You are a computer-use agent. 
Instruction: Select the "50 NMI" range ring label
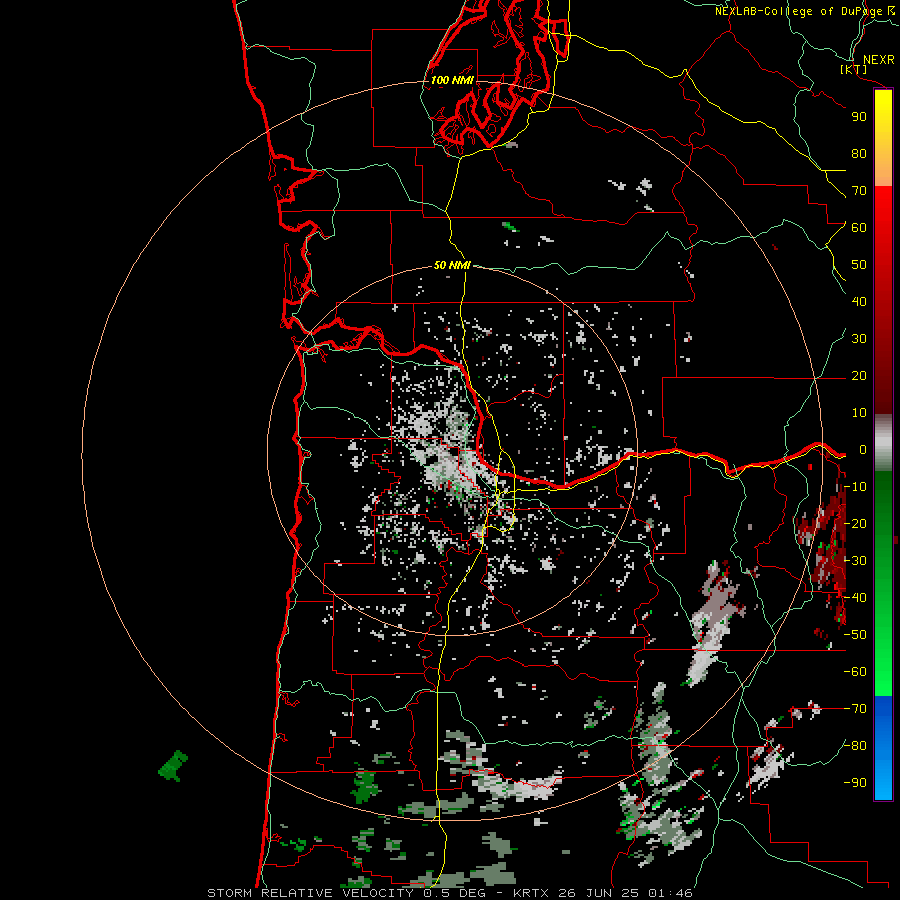[452, 265]
